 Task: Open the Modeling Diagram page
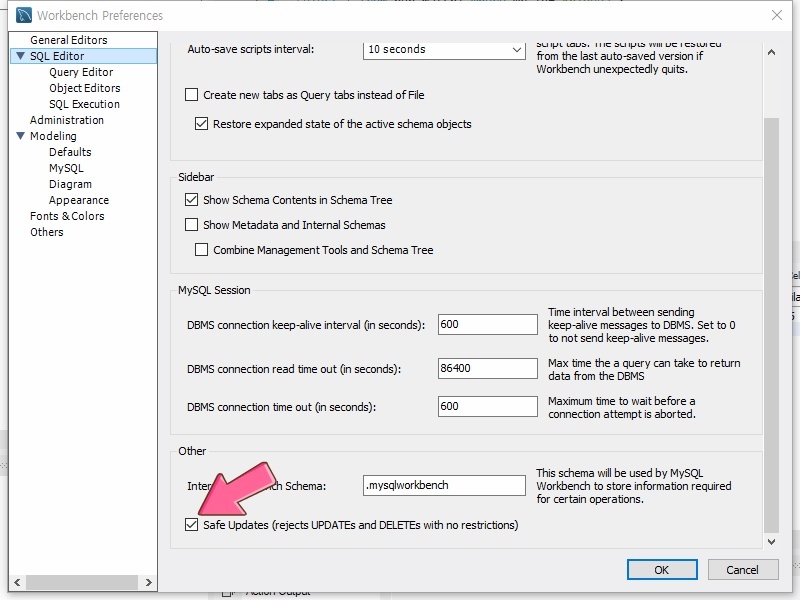[70, 184]
